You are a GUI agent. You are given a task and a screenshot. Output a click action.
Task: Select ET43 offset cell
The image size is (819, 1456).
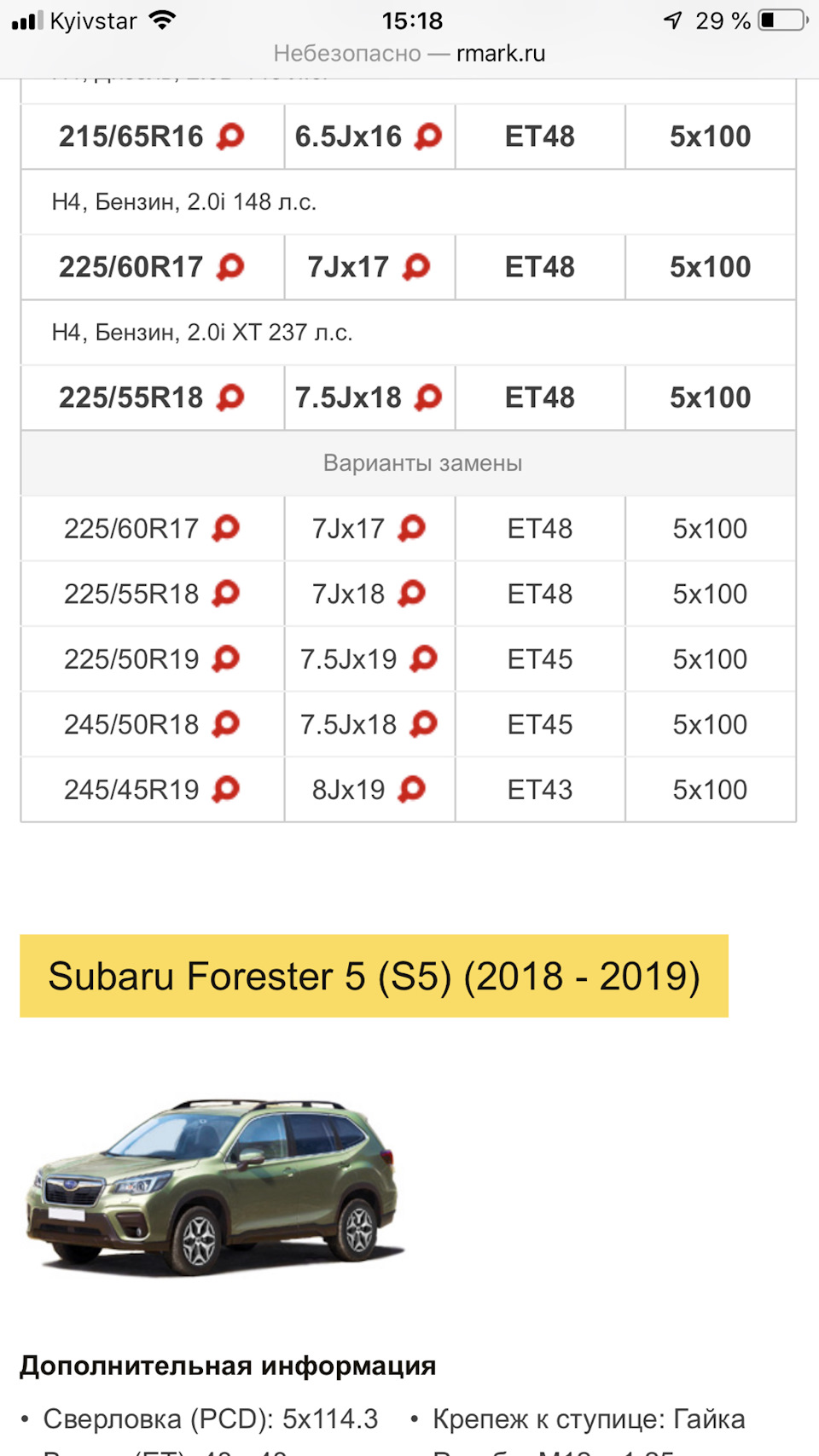tap(540, 790)
